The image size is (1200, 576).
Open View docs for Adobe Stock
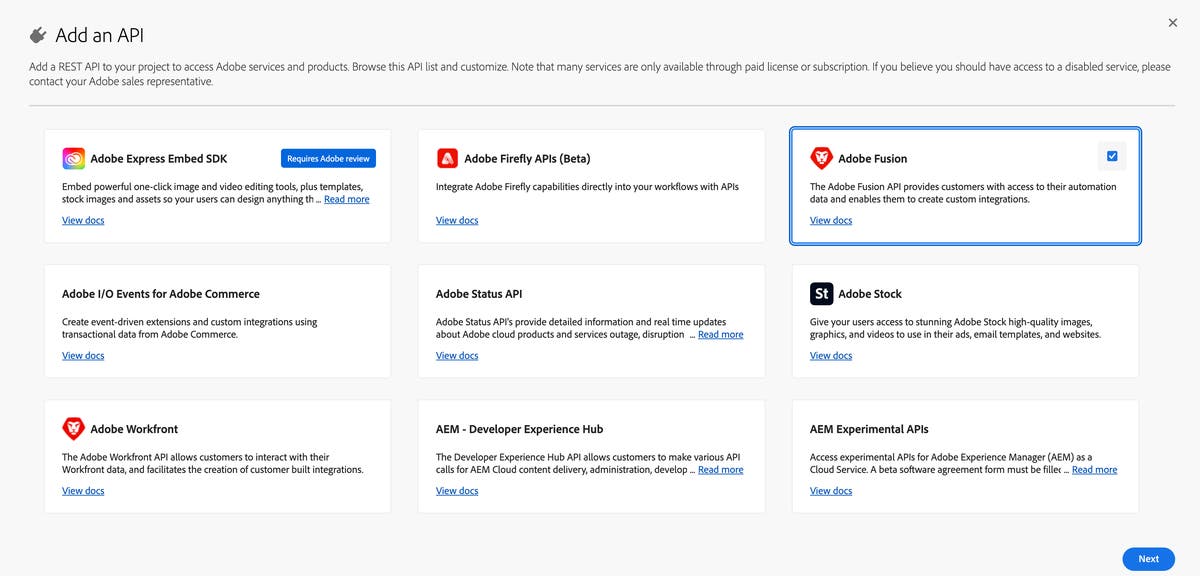(831, 355)
